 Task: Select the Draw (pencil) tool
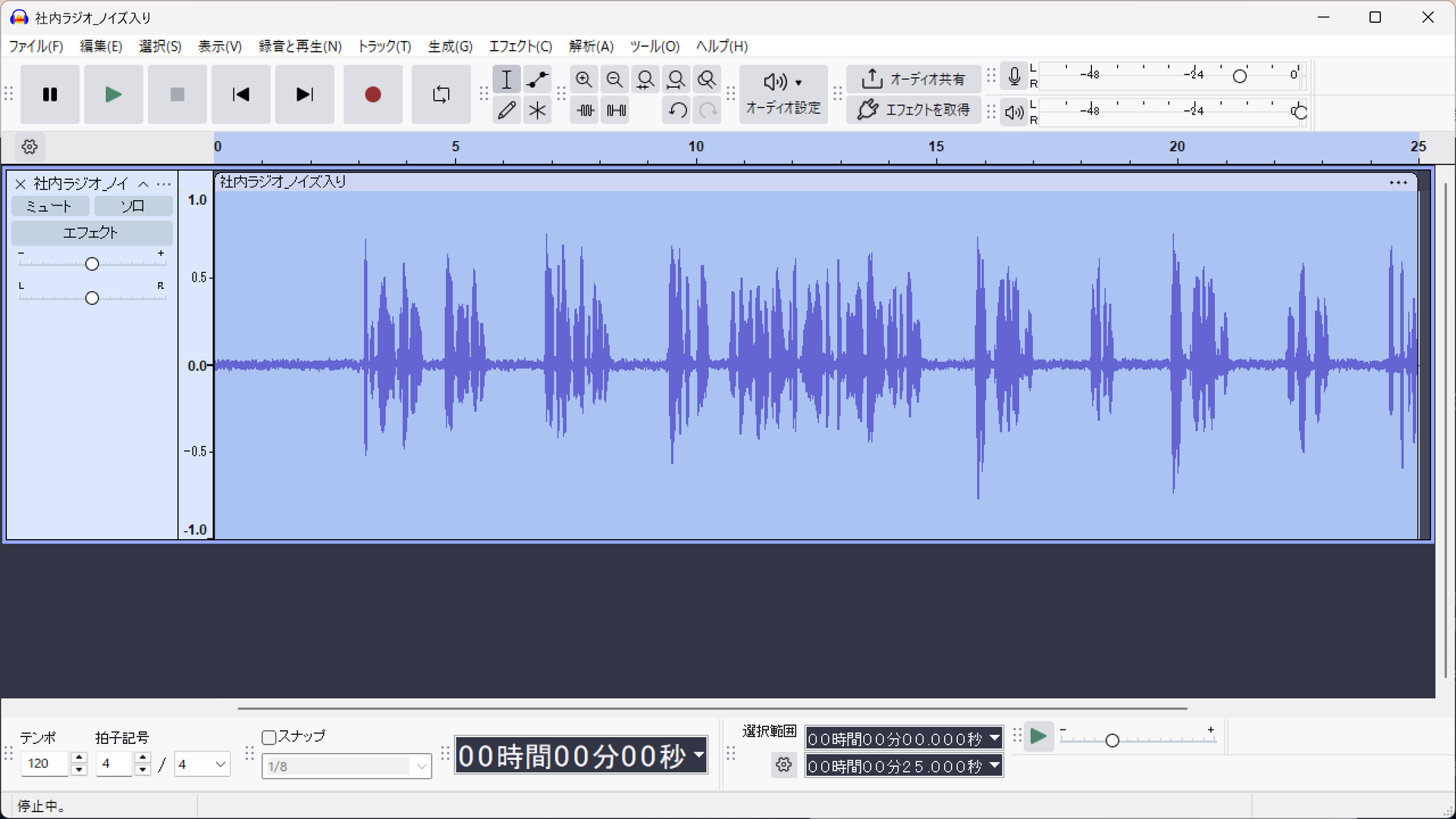(x=507, y=111)
